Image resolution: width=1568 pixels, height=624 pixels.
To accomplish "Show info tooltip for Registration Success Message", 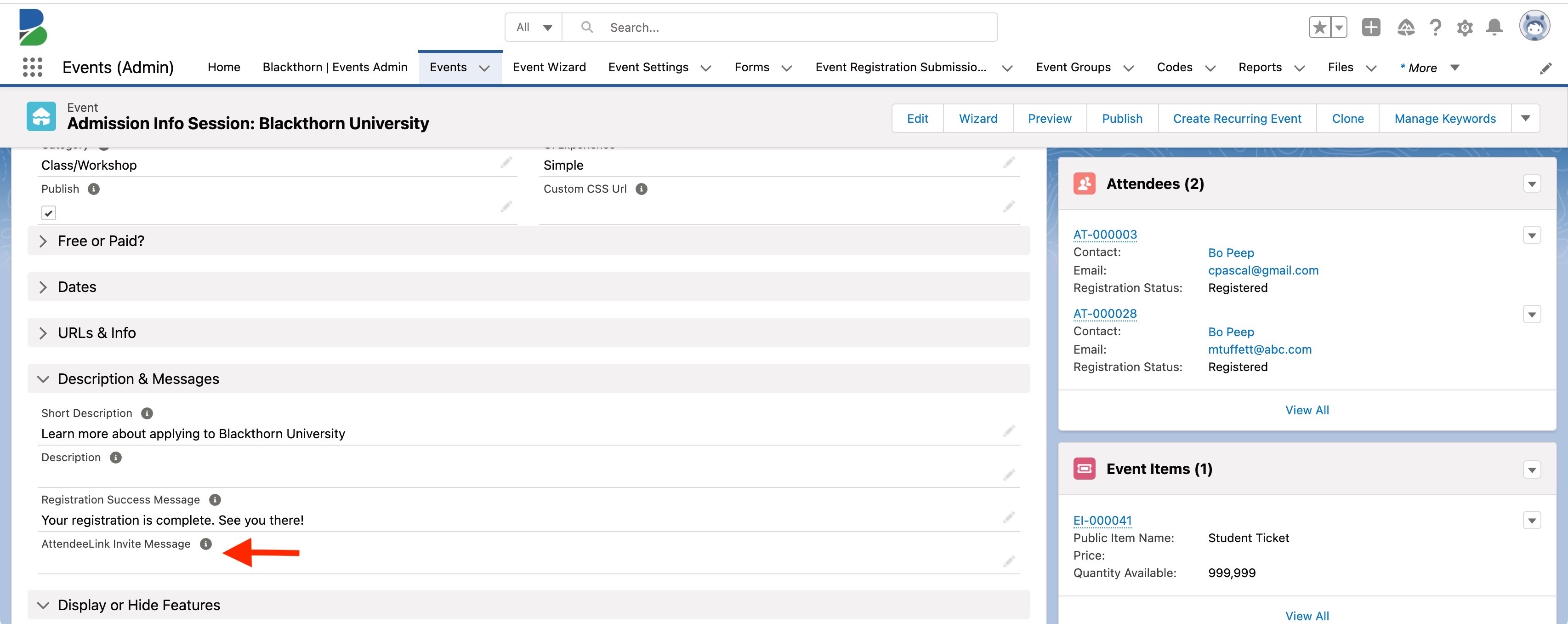I will tap(215, 499).
